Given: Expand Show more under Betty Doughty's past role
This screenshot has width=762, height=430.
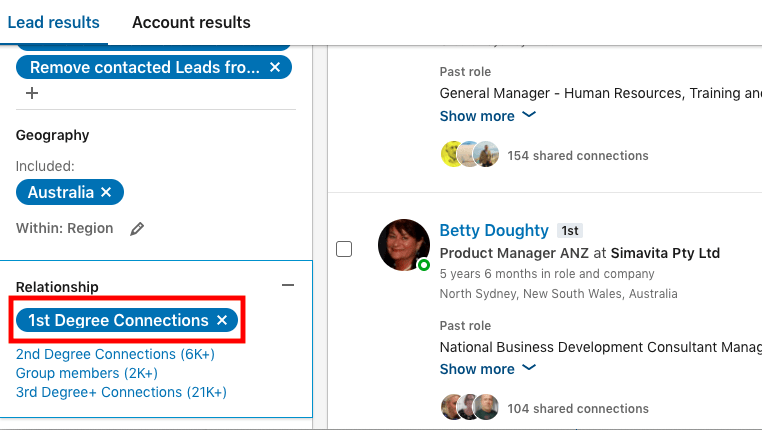Looking at the screenshot, I should pos(487,369).
